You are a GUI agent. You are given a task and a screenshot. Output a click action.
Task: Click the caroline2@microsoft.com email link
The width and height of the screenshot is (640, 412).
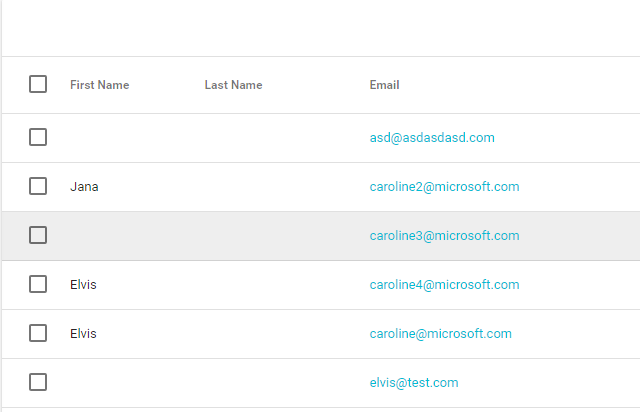point(444,187)
